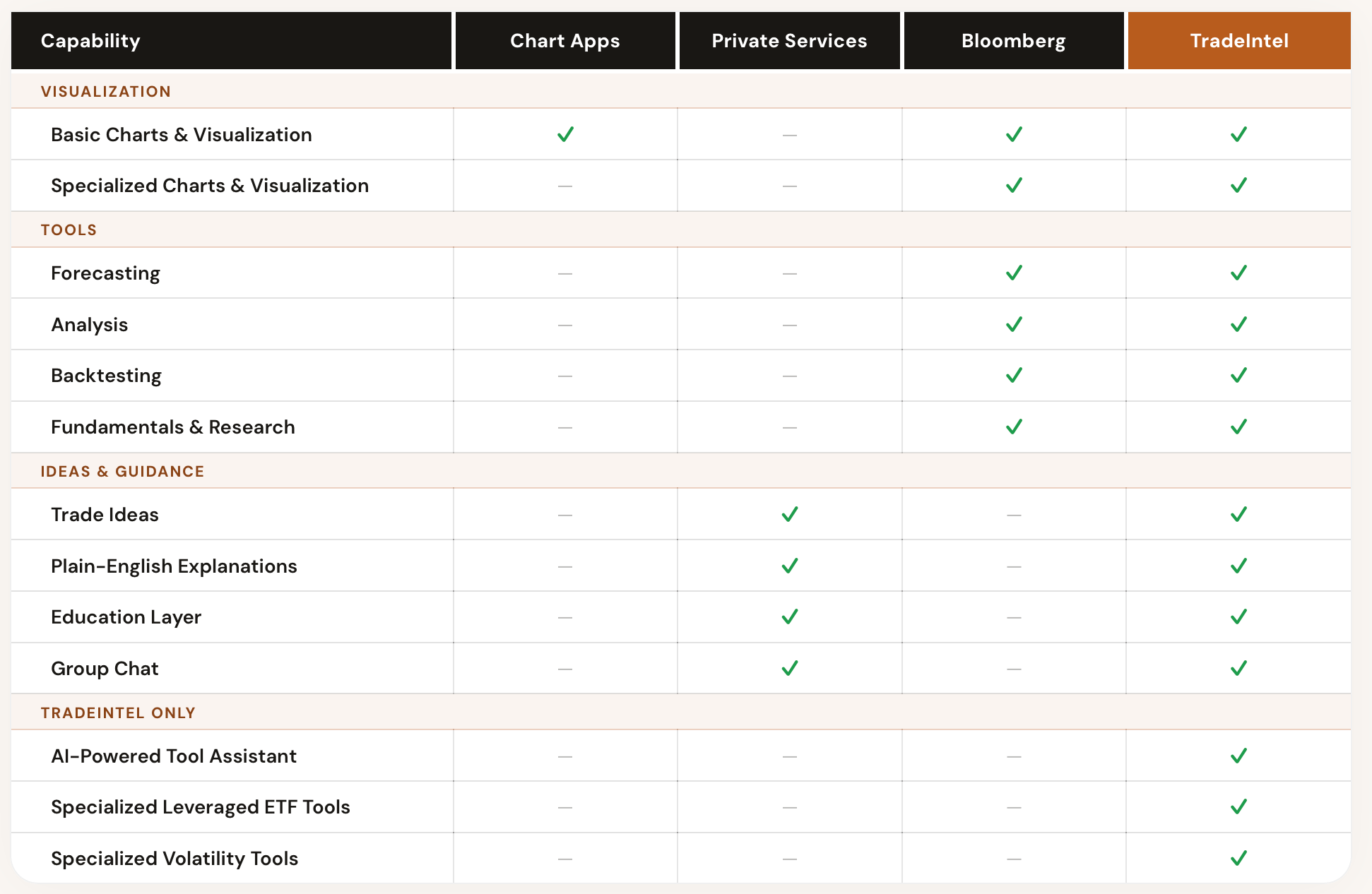Click TradeIntel checkmark for AI-Powered Tool Assistant
This screenshot has width=1372, height=894.
click(1238, 756)
